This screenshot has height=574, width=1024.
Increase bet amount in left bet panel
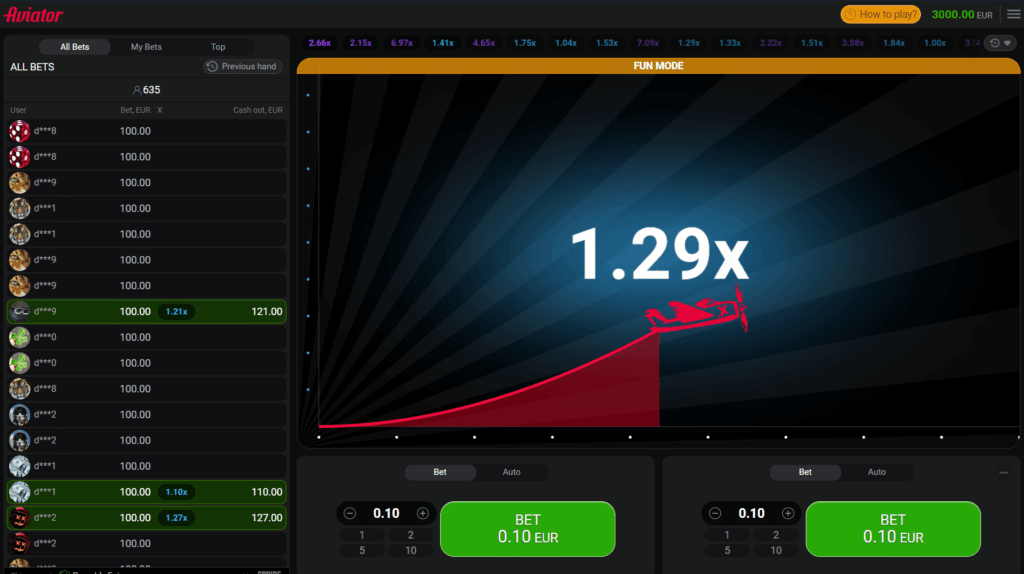pos(423,513)
